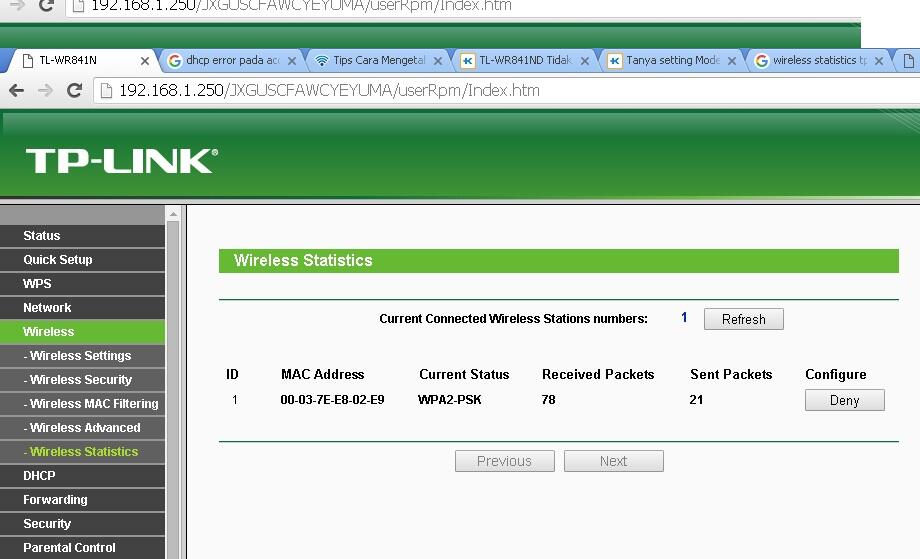Close the 'TL-WR841ND Tidak' tab

584,61
